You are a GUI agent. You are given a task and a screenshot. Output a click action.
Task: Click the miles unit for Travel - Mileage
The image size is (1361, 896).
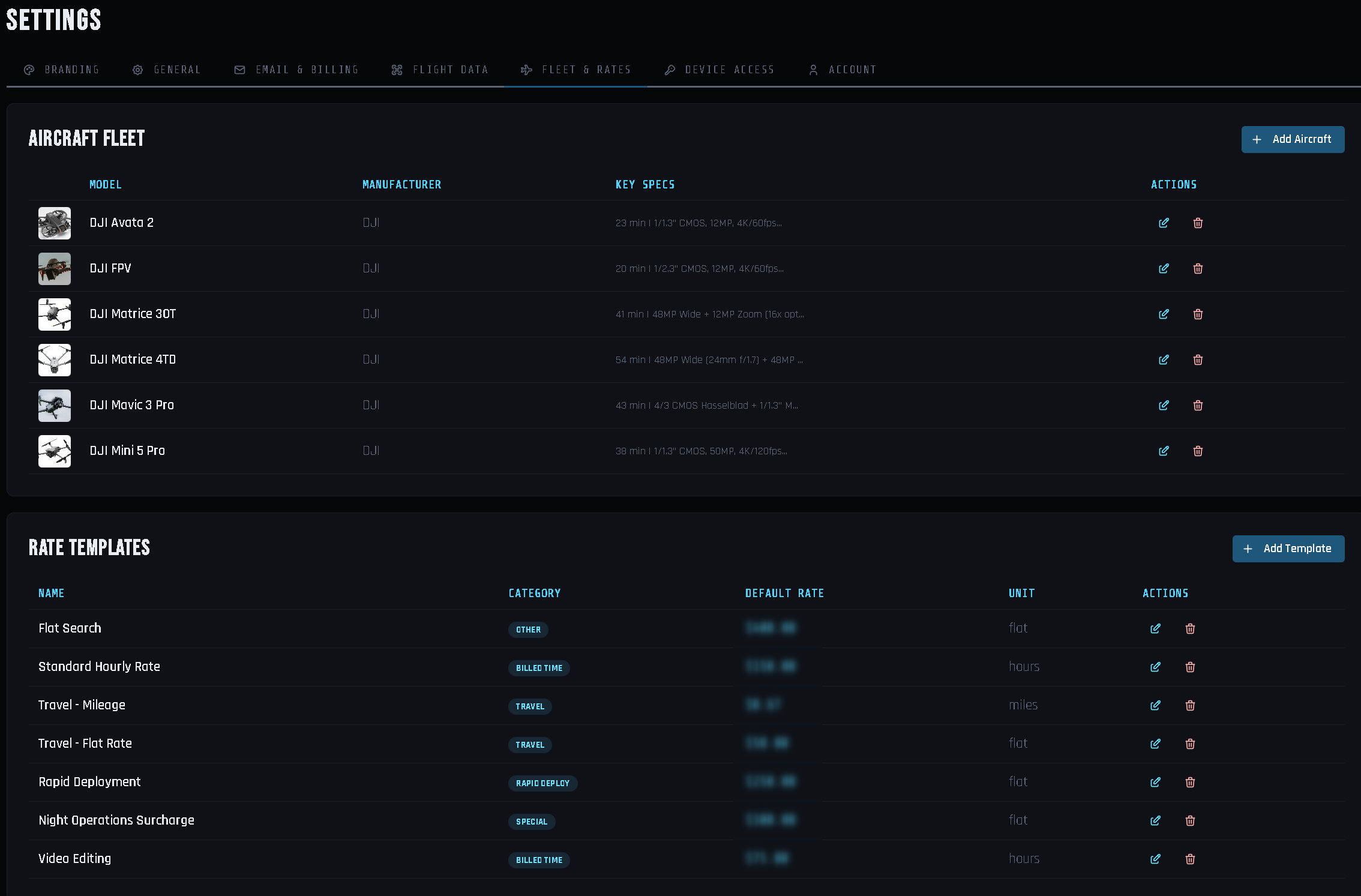(x=1023, y=705)
